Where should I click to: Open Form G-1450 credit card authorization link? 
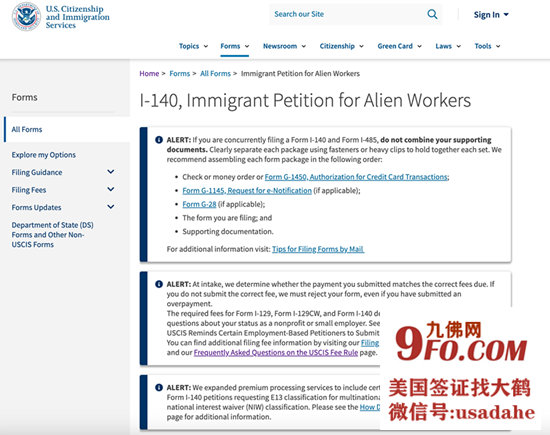pyautogui.click(x=356, y=177)
